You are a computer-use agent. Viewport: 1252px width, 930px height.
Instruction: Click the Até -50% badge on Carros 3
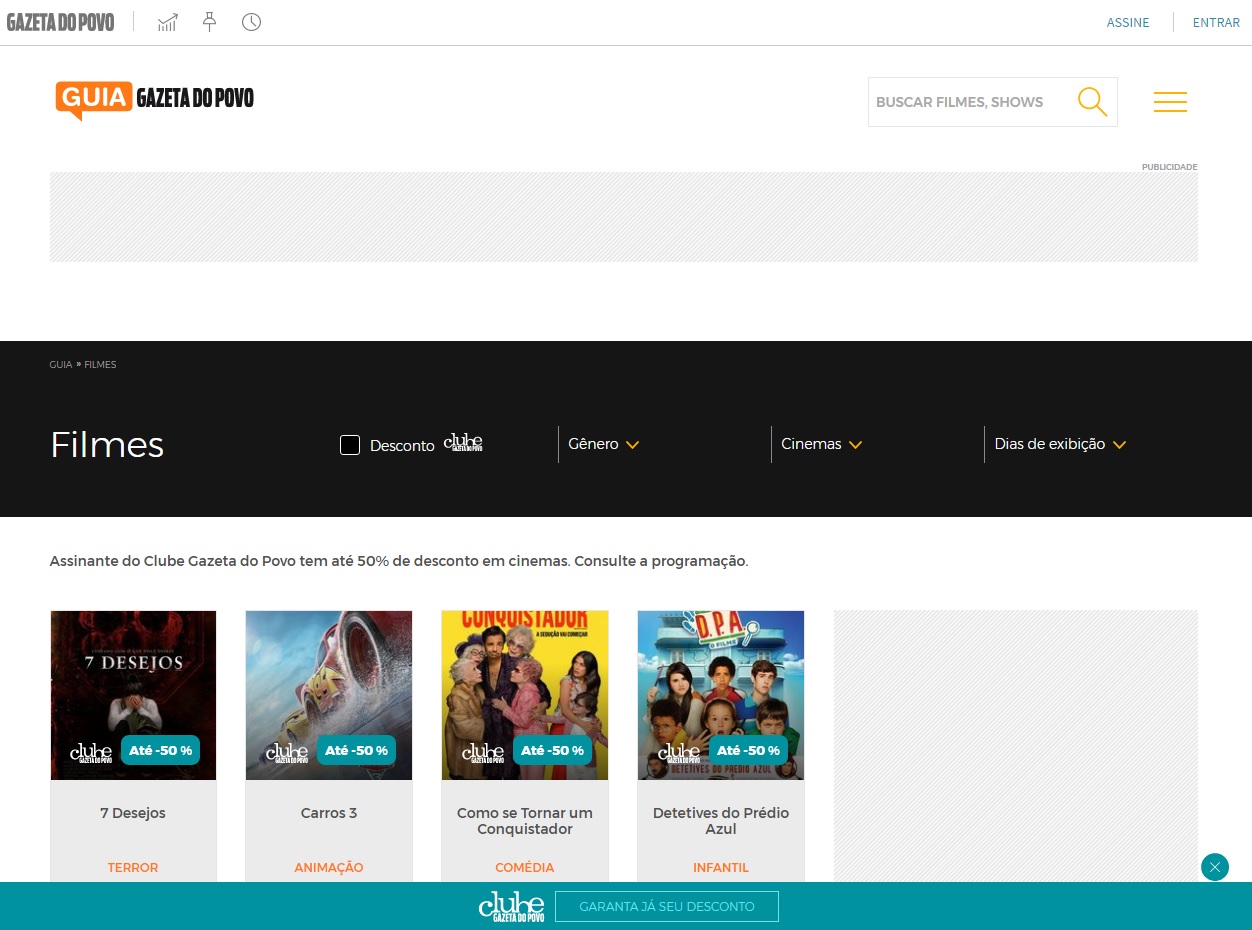356,750
